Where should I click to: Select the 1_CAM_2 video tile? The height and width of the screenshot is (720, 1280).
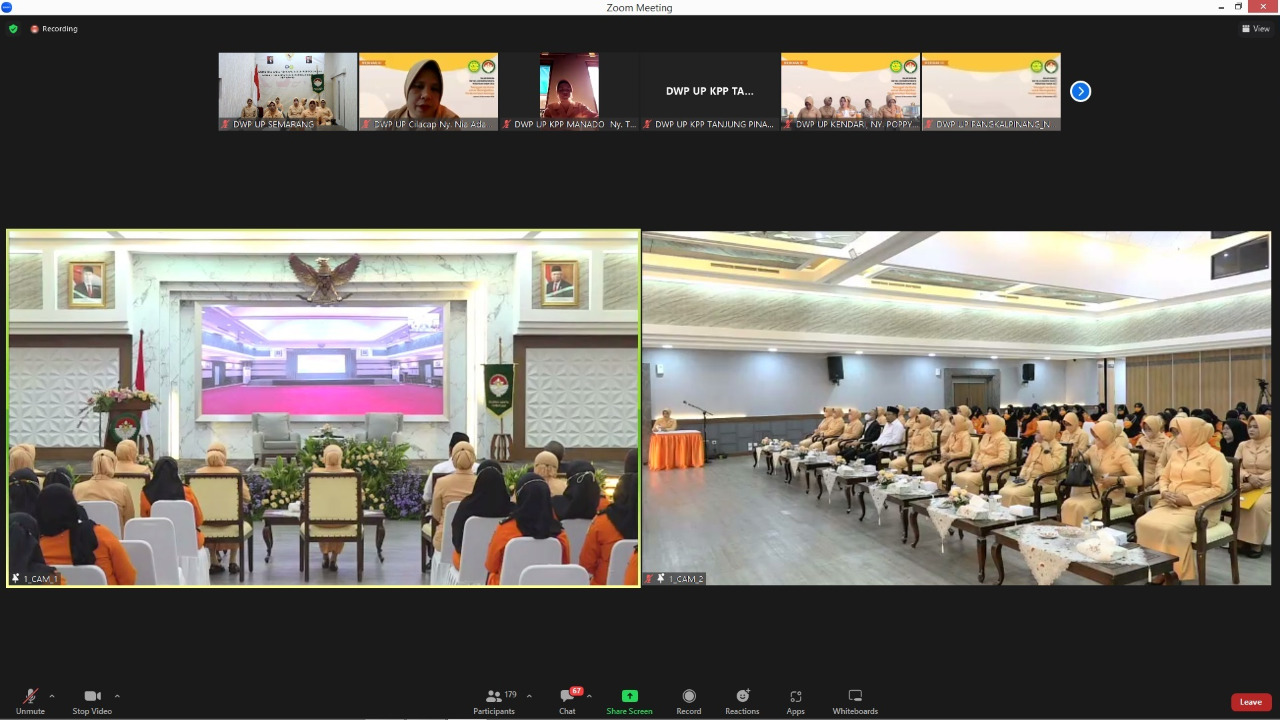(x=956, y=408)
